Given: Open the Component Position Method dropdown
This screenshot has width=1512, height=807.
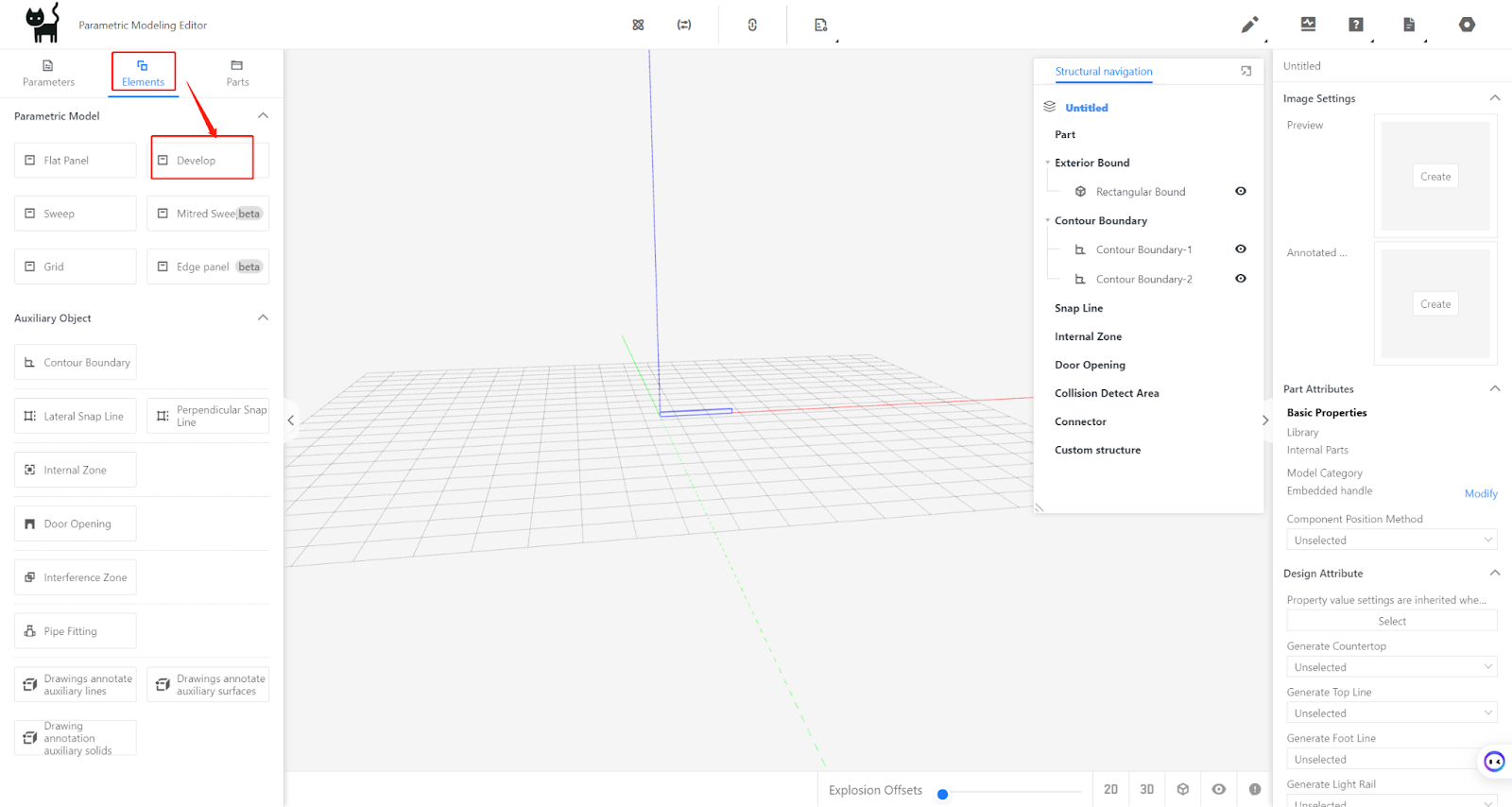Looking at the screenshot, I should 1391,541.
